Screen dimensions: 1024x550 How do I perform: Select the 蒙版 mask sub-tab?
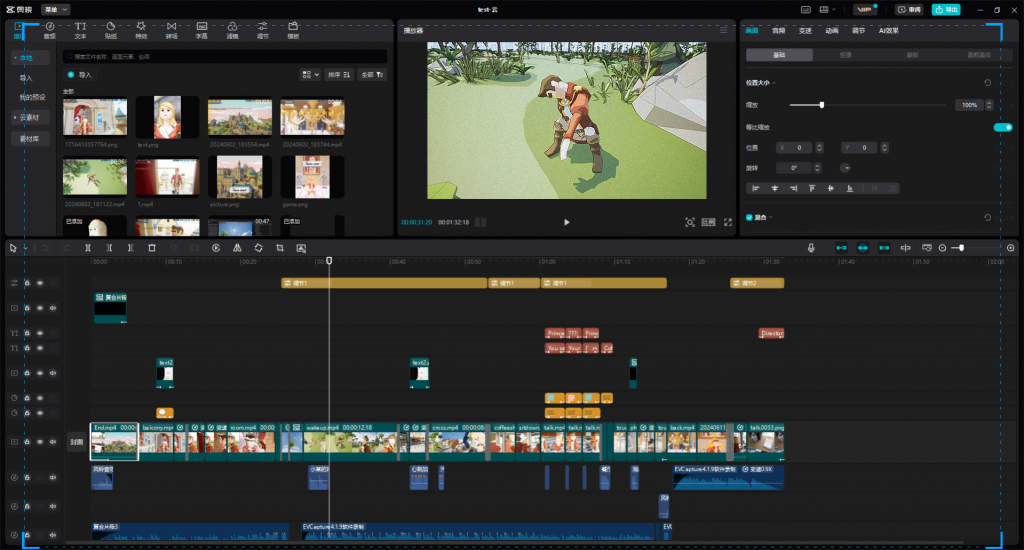point(912,55)
